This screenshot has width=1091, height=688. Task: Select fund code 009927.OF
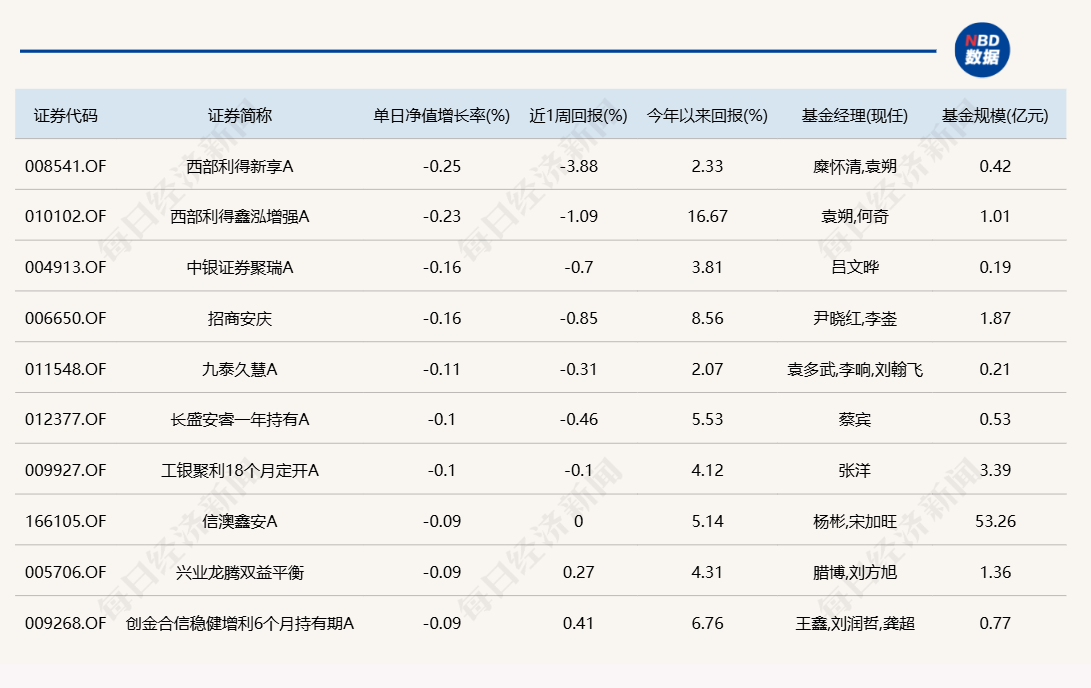coord(65,470)
